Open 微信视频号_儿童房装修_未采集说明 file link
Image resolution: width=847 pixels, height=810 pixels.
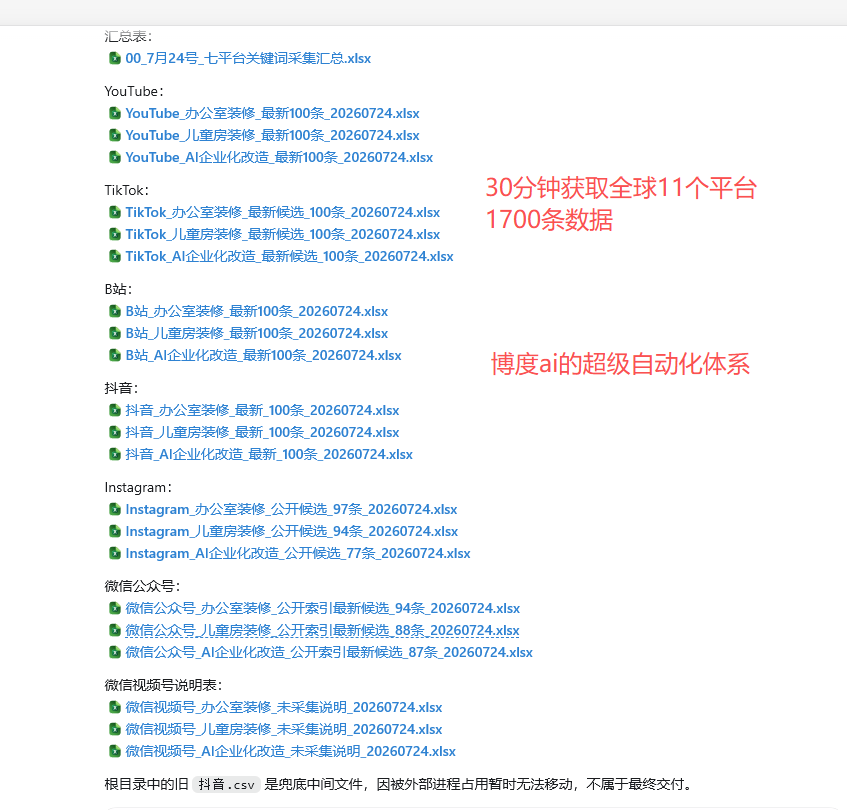tap(284, 730)
